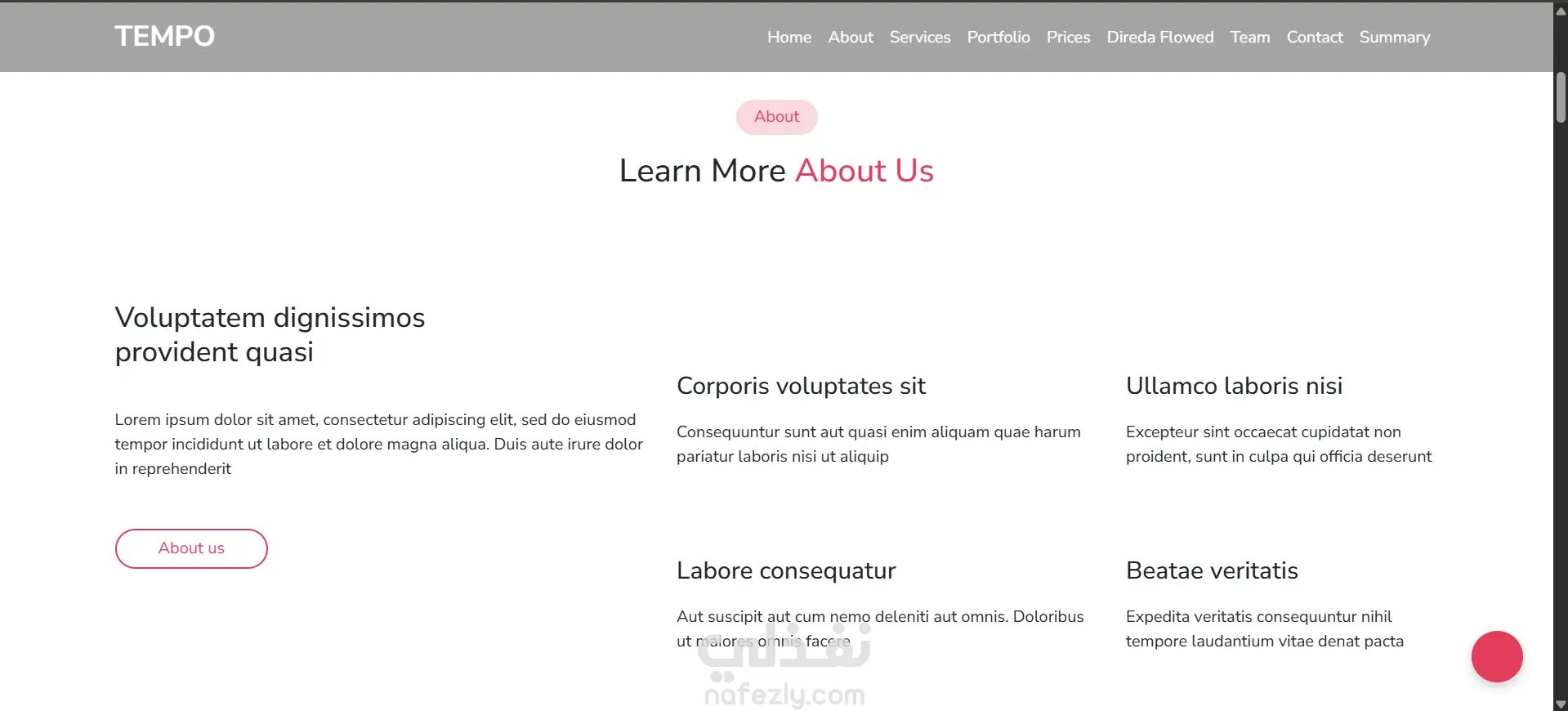Viewport: 1568px width, 711px height.
Task: Go to the Team section
Action: point(1250,37)
